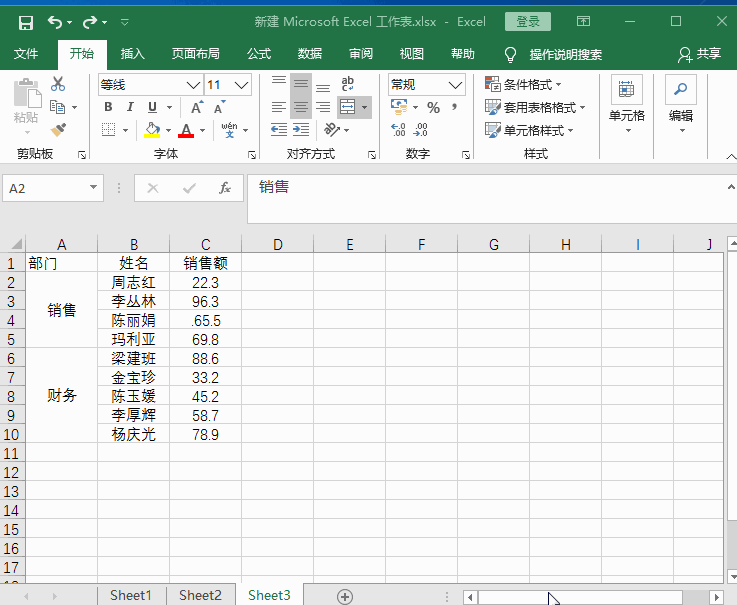The width and height of the screenshot is (737, 605).
Task: Open Cell Styles menu
Action: click(529, 130)
